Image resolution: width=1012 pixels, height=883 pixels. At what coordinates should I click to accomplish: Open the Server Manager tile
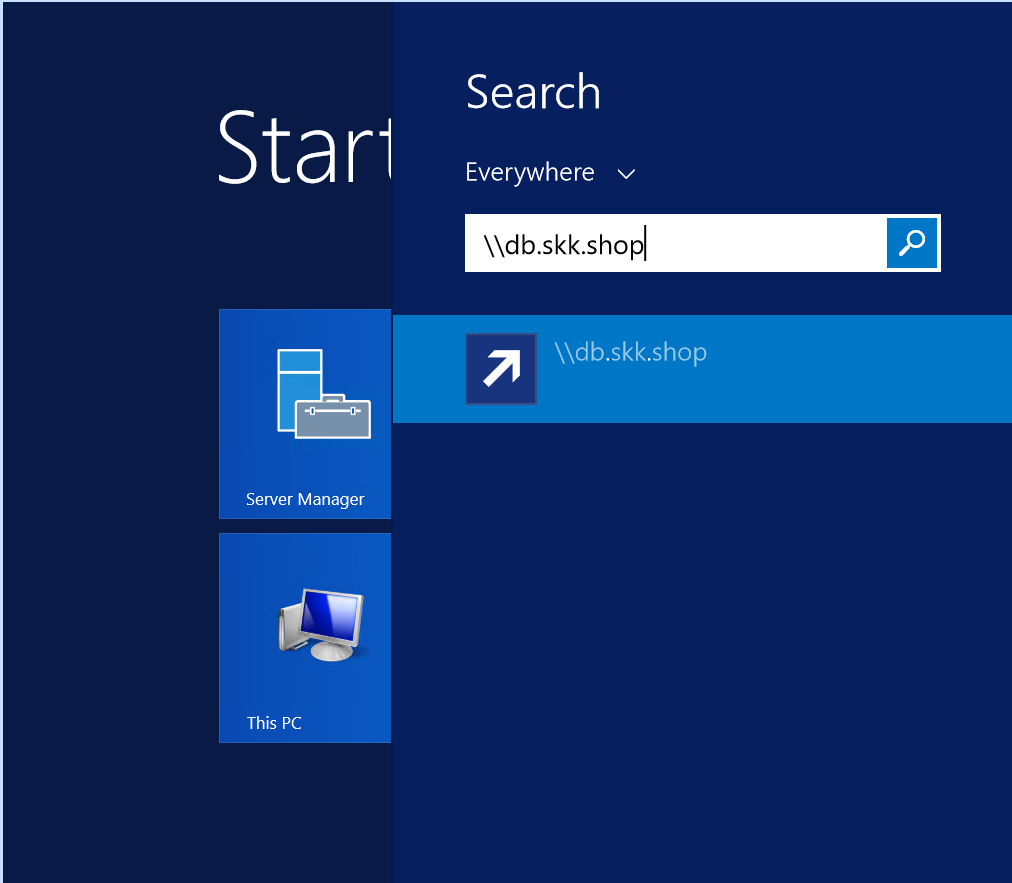[x=305, y=414]
